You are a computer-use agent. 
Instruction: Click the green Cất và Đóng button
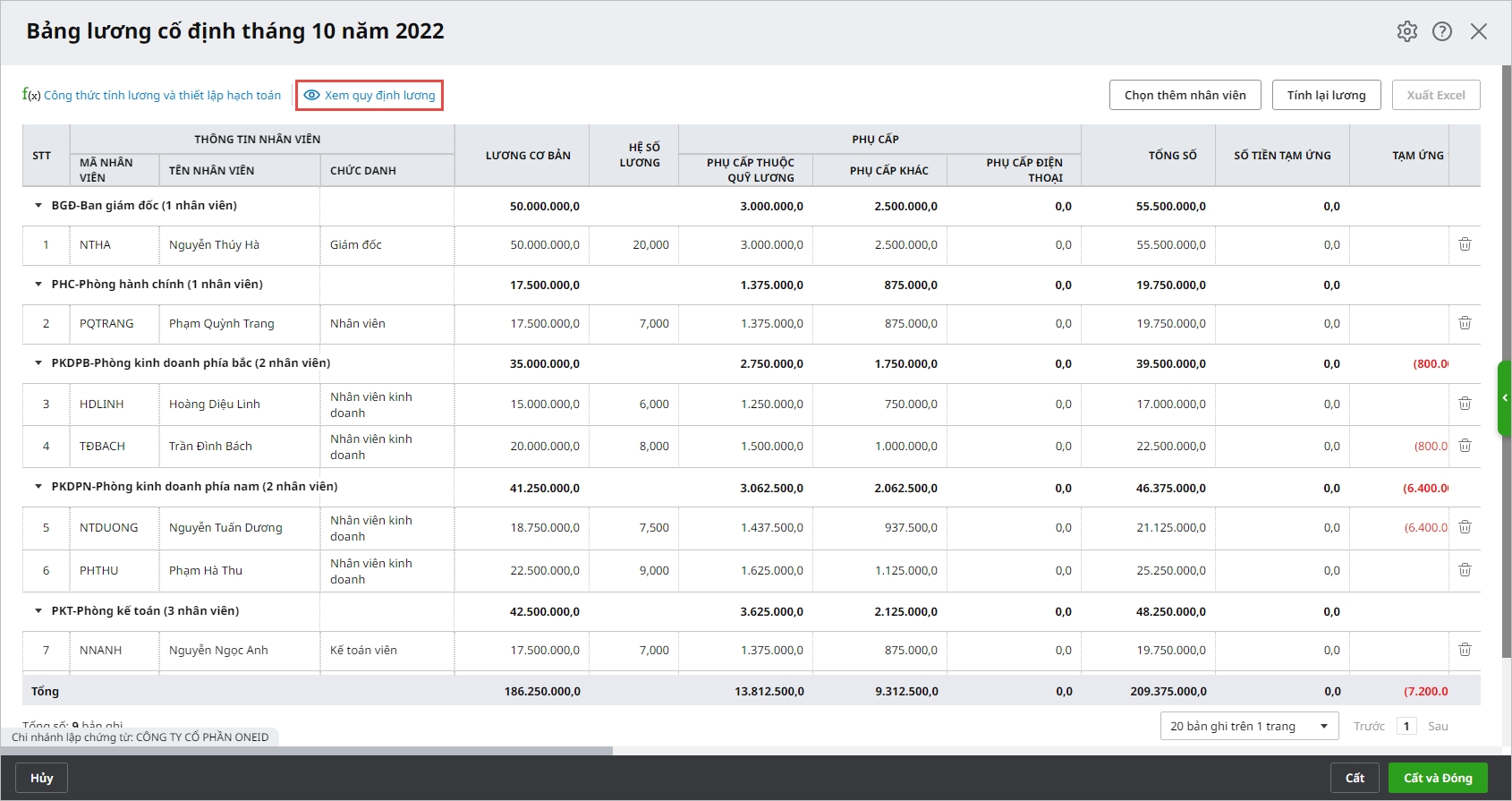tap(1437, 778)
